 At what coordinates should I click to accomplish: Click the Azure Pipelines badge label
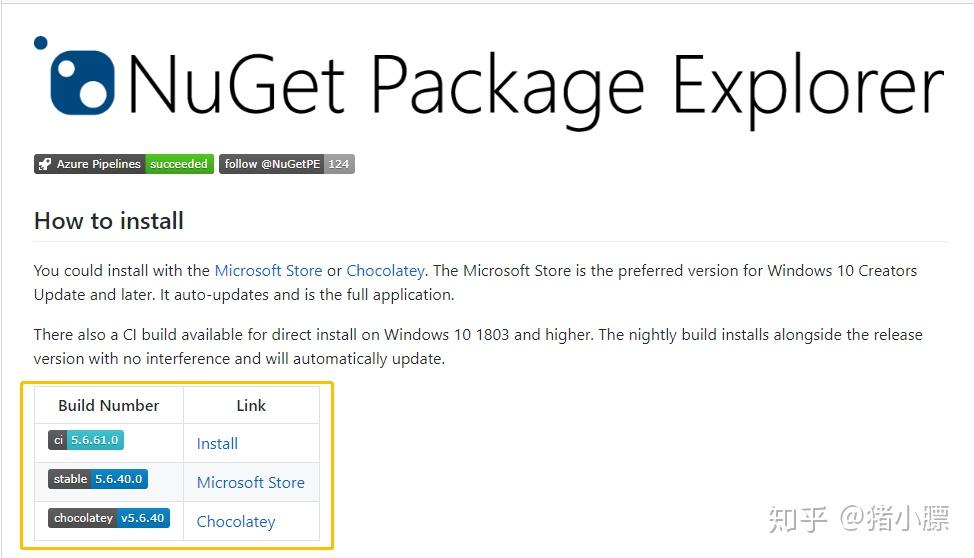[98, 164]
